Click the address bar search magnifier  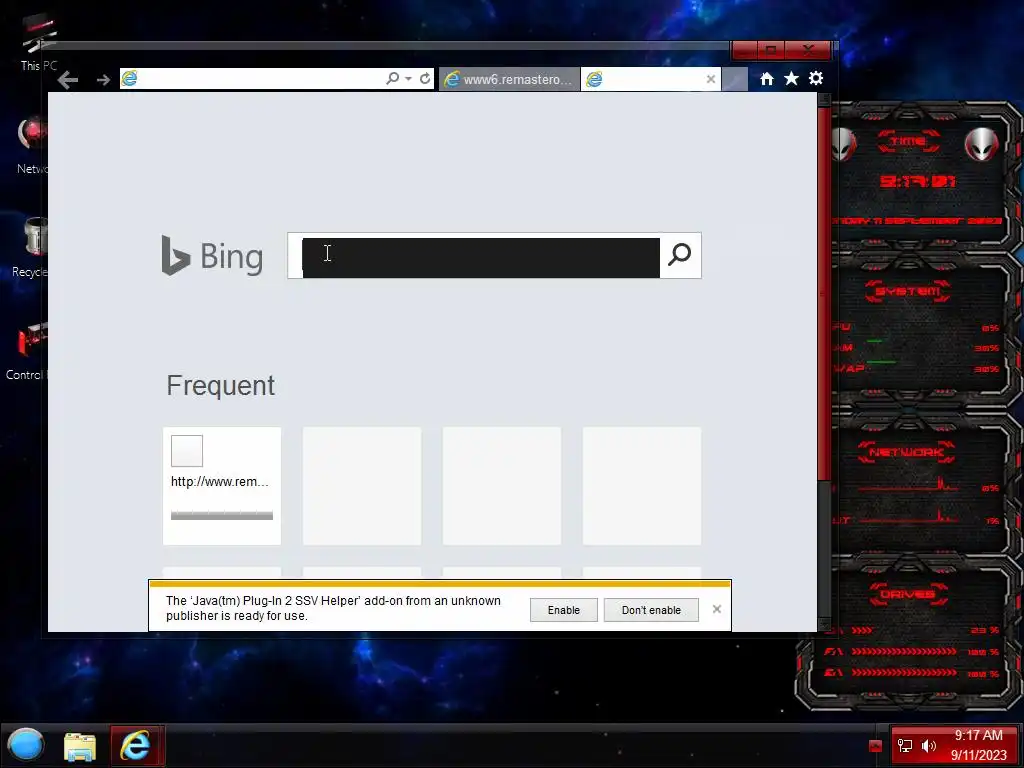click(392, 78)
